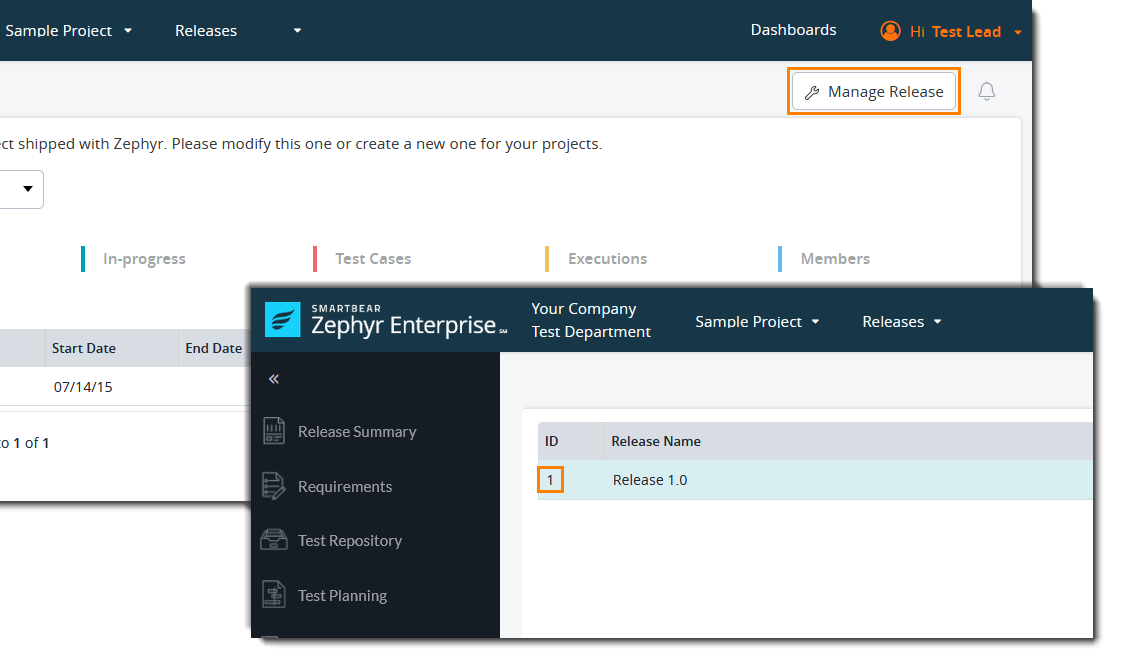Open Requirements via its sidebar icon

pos(273,487)
